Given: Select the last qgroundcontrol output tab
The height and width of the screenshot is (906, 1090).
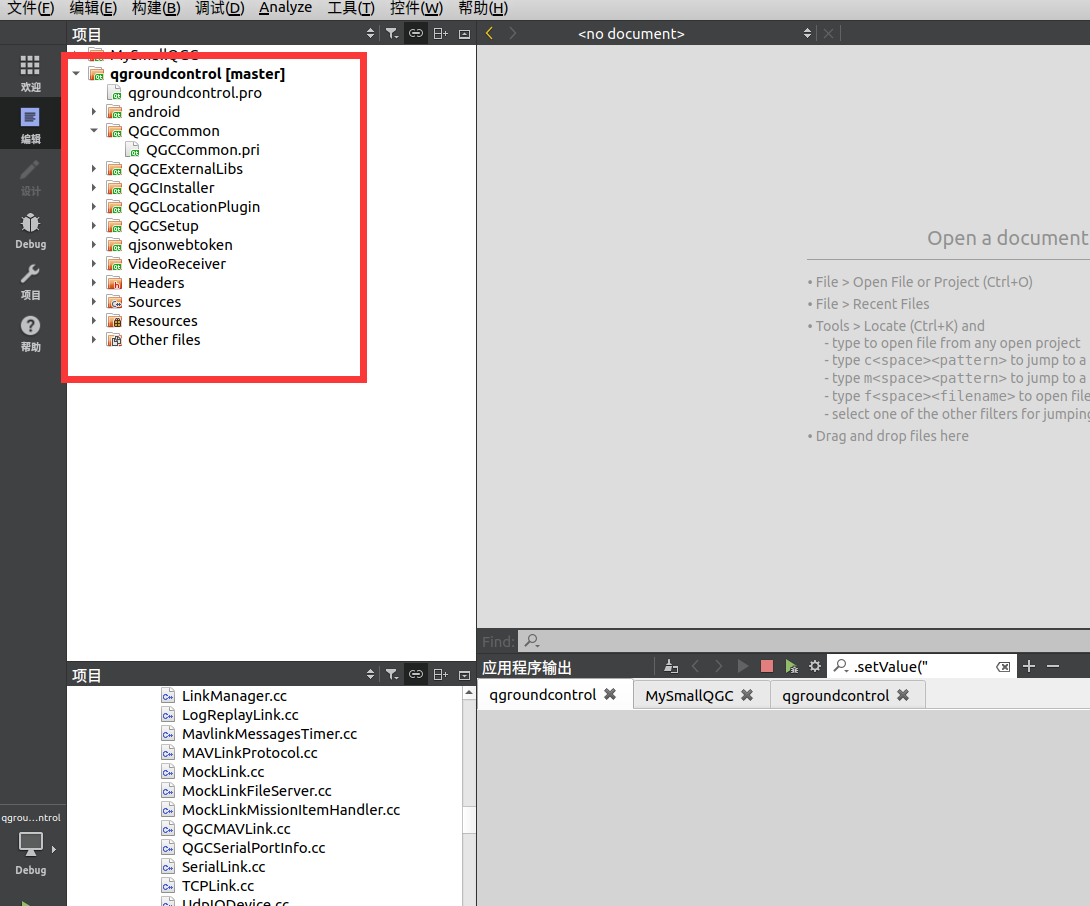Looking at the screenshot, I should point(835,695).
